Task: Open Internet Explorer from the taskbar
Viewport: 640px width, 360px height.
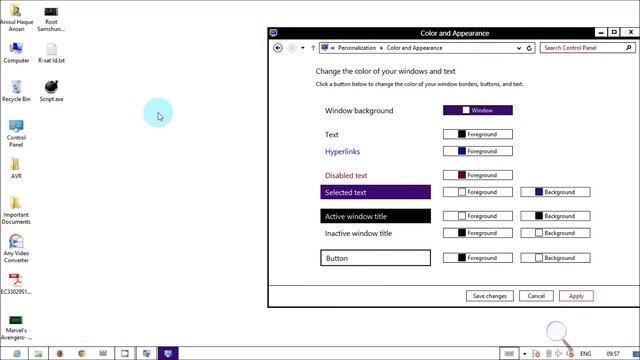Action: click(17, 353)
